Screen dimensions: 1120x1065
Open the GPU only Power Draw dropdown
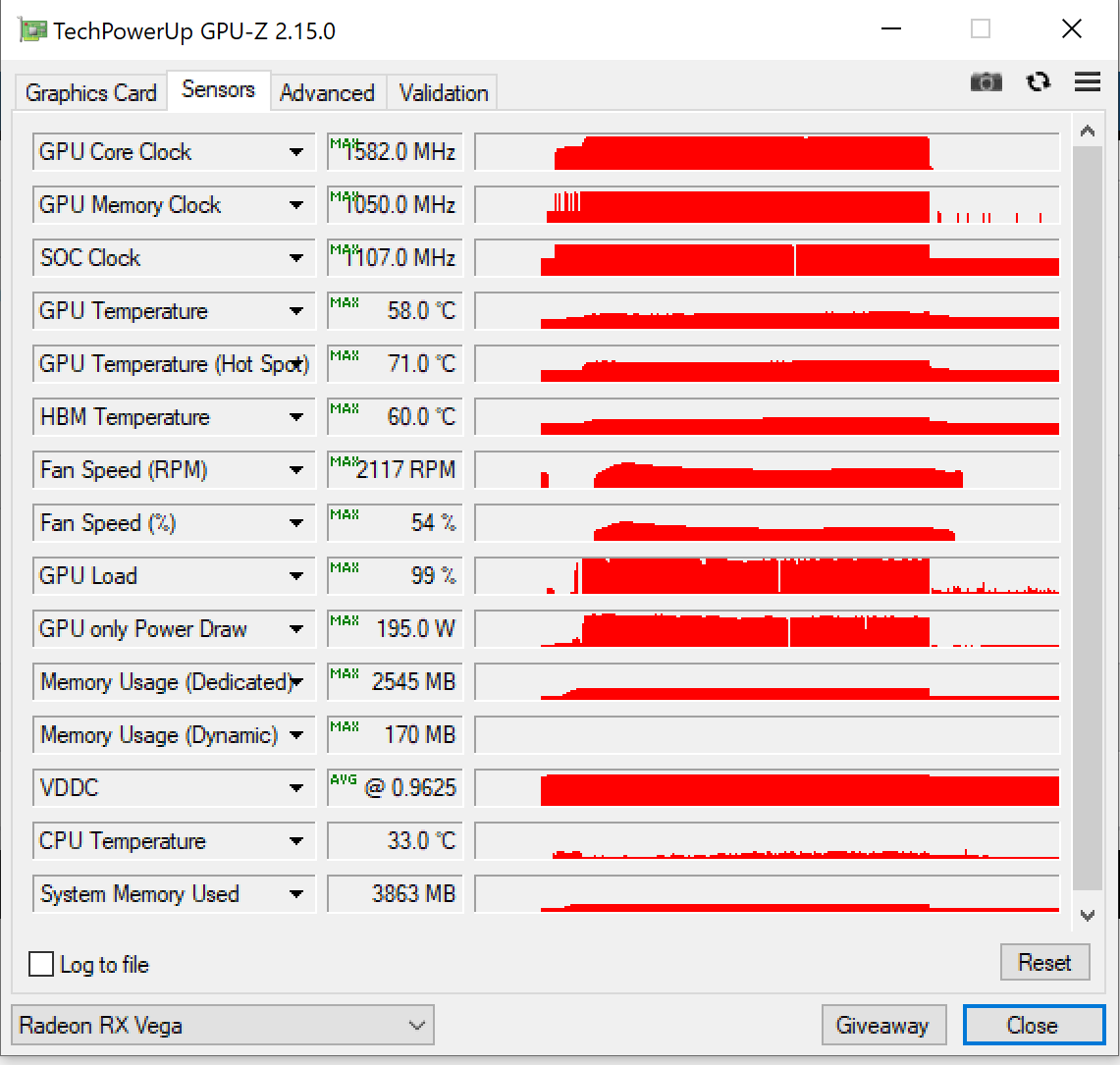click(295, 629)
